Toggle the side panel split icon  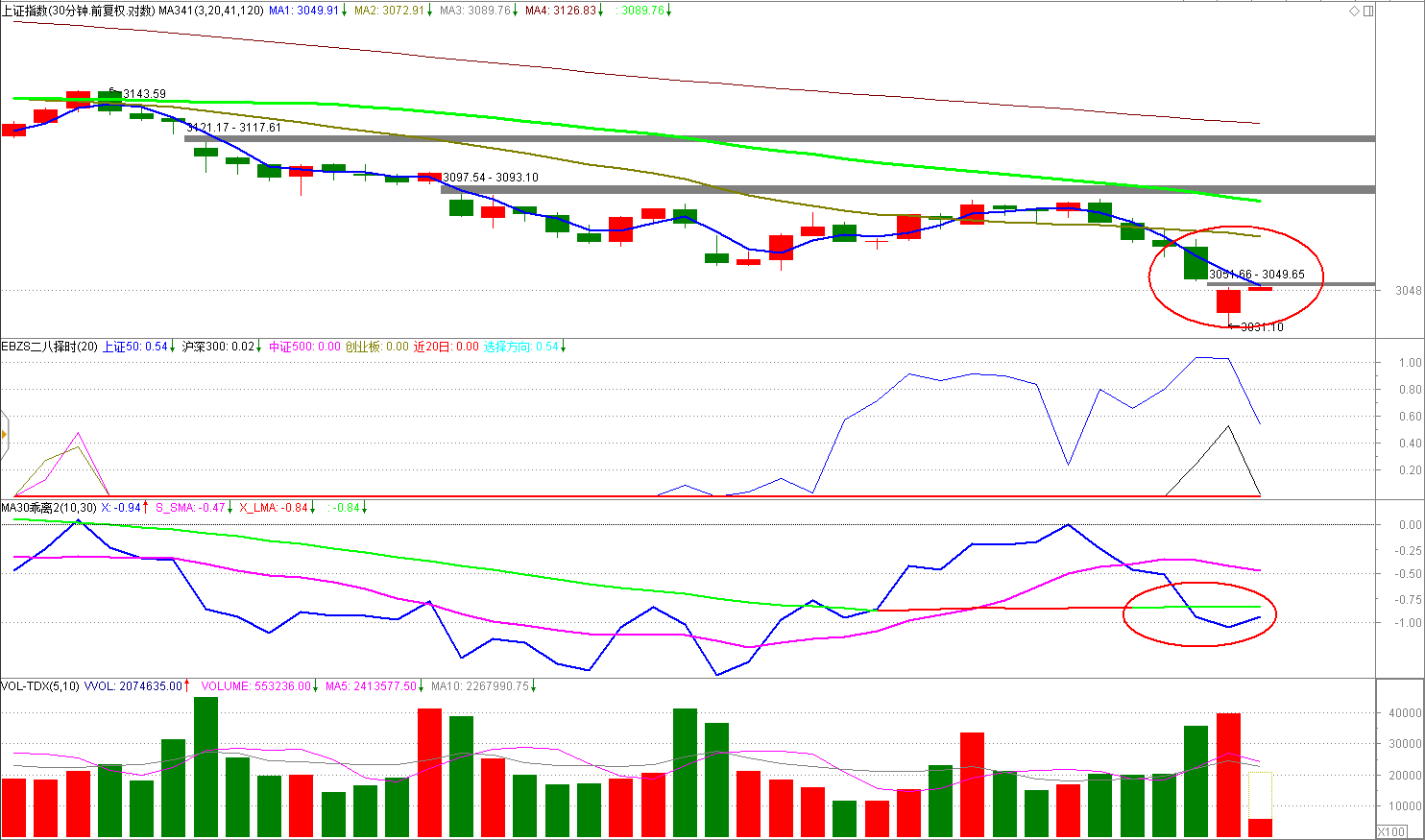(x=1368, y=11)
